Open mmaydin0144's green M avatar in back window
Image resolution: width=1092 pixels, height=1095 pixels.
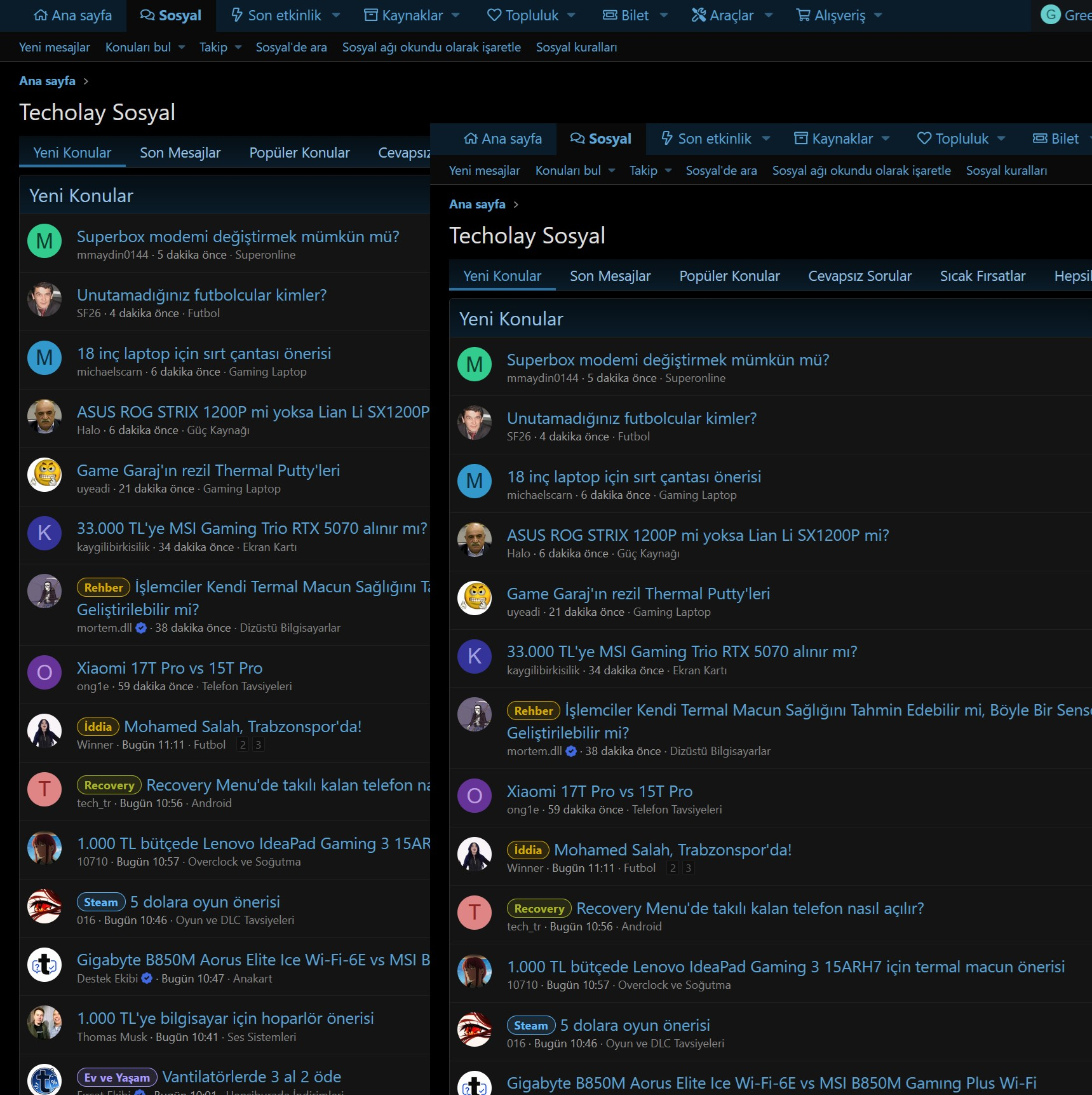tap(44, 241)
